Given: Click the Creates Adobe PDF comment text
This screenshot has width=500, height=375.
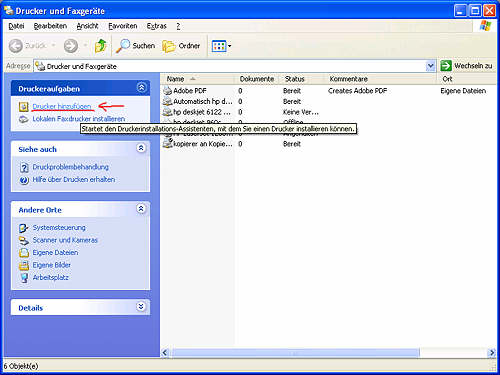Looking at the screenshot, I should pos(357,90).
